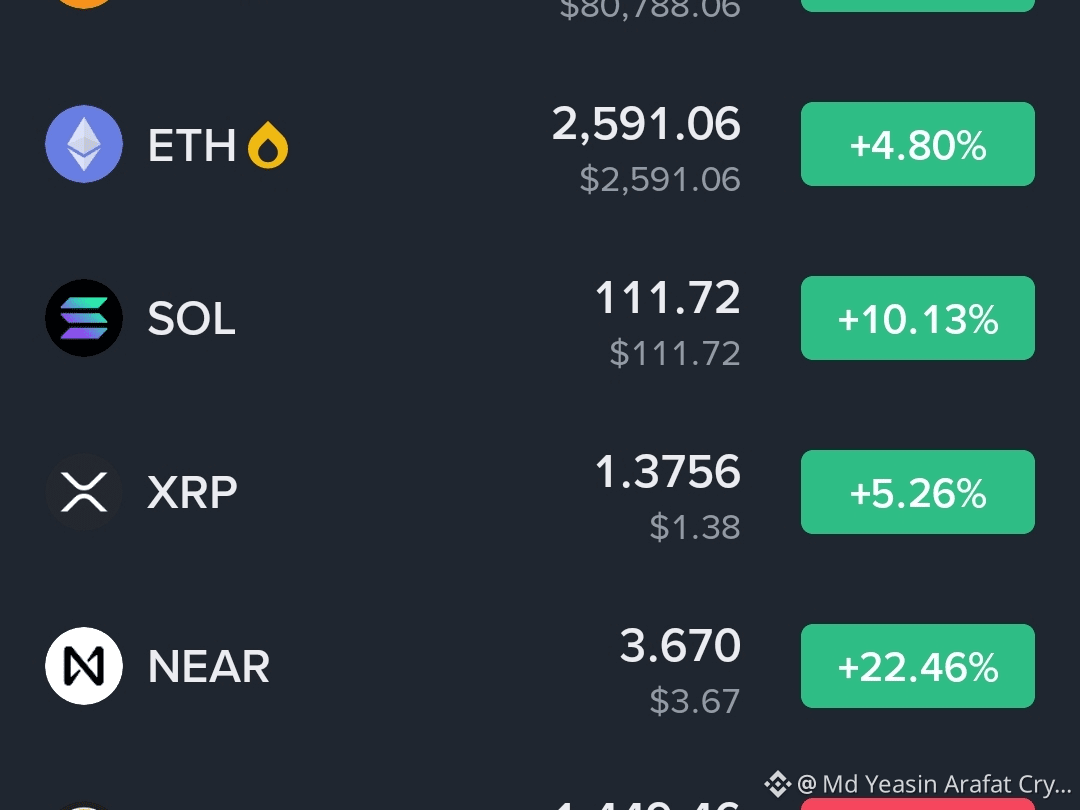Select the XRP price 1.3756
This screenshot has height=810, width=1080.
(667, 472)
